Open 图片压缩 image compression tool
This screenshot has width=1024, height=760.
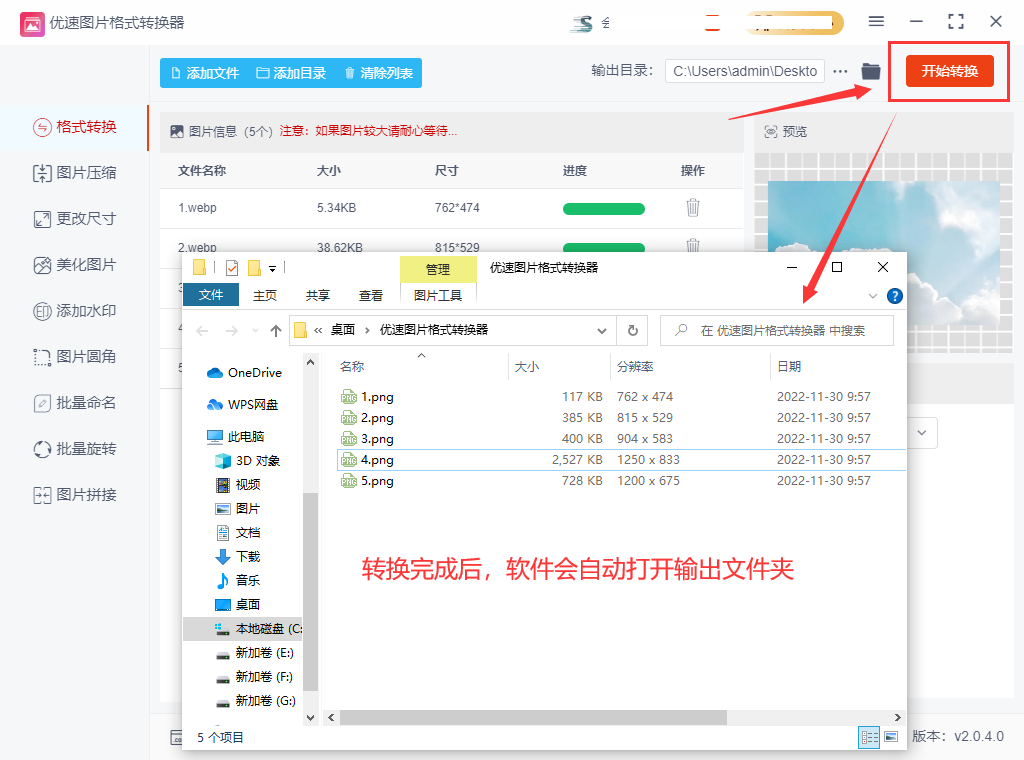(x=74, y=173)
